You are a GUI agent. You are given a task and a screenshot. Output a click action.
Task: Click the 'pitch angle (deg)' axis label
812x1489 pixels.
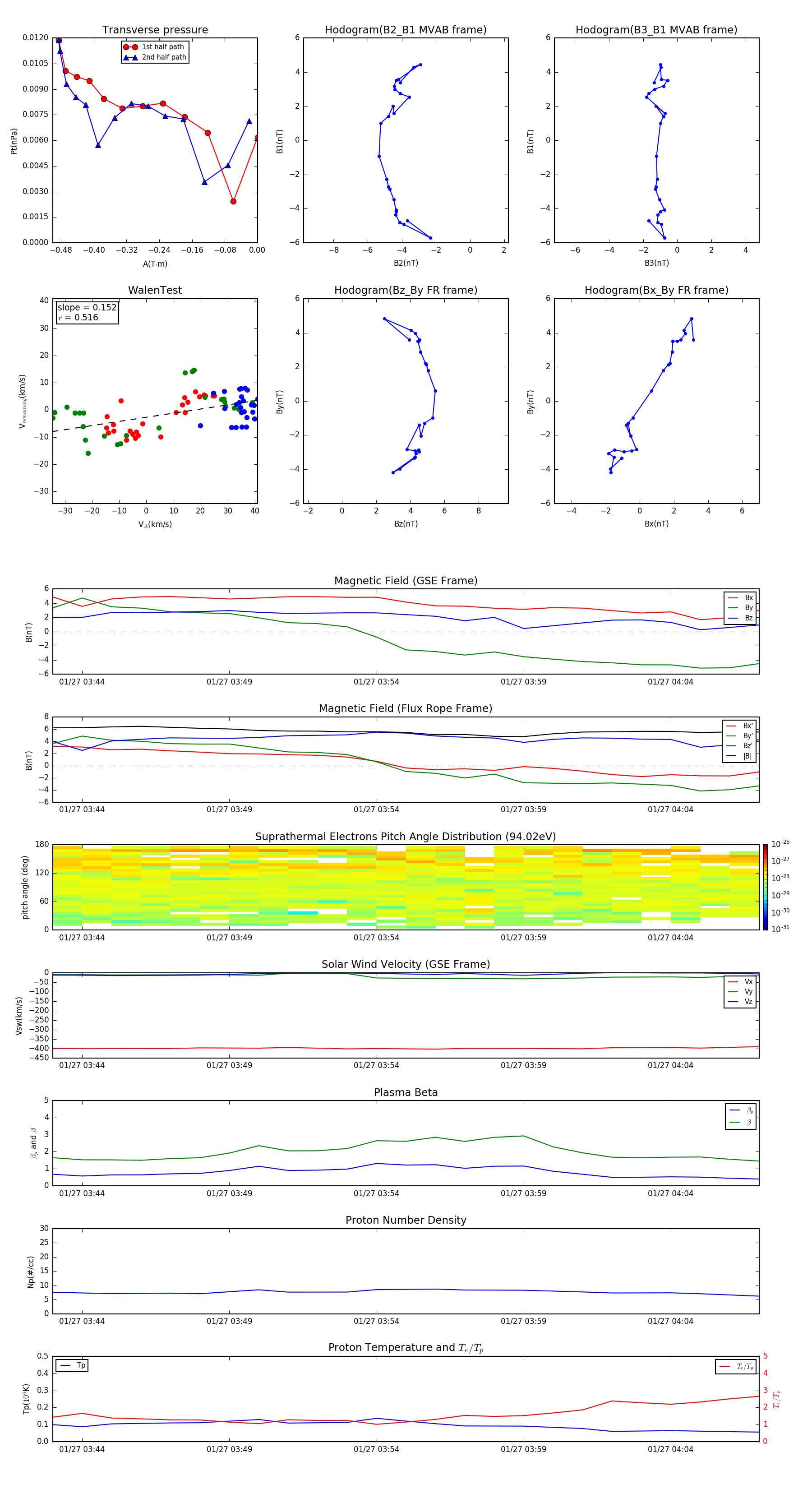(25, 887)
